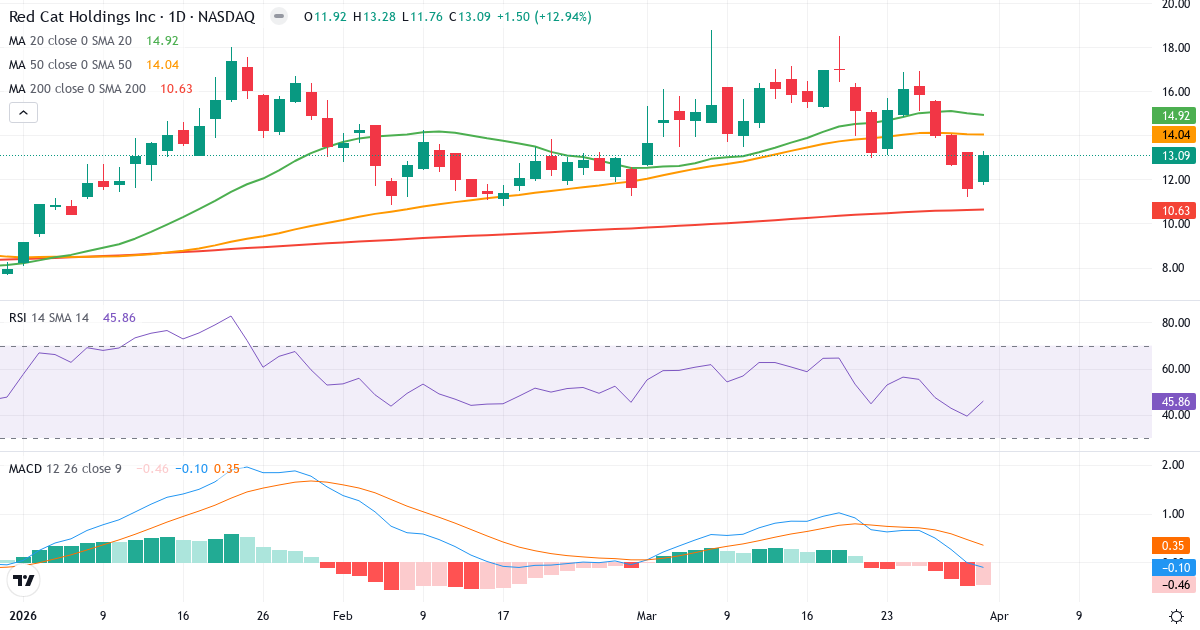Collapse the indicator legend with the chevron button

pyautogui.click(x=22, y=112)
